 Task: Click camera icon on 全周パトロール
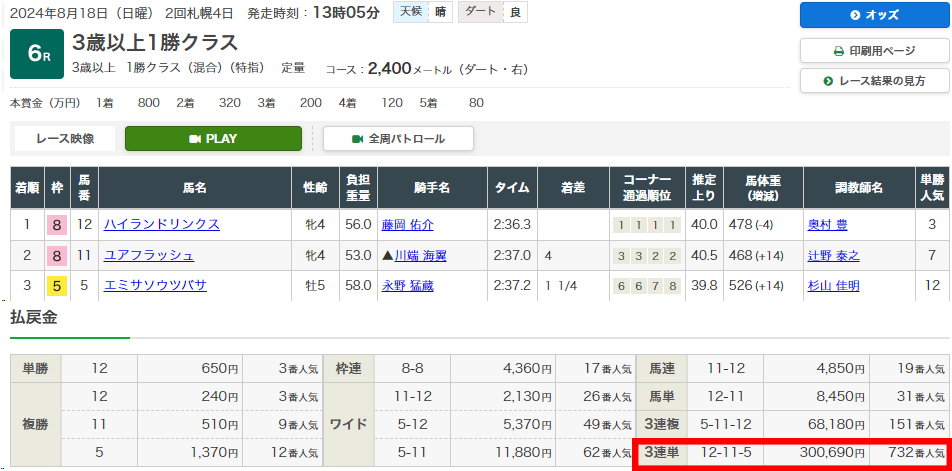(x=357, y=138)
